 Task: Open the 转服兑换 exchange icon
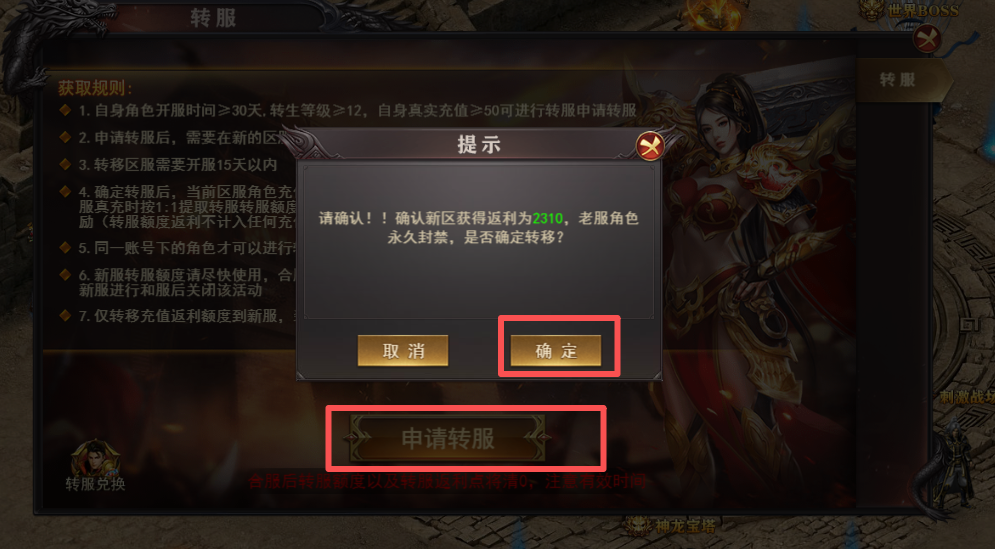click(x=95, y=466)
